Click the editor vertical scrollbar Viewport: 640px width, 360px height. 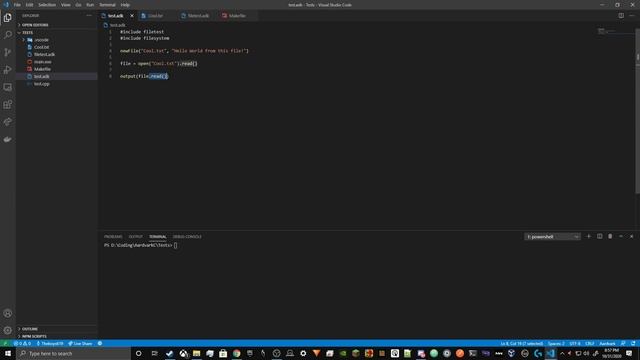coord(638,110)
